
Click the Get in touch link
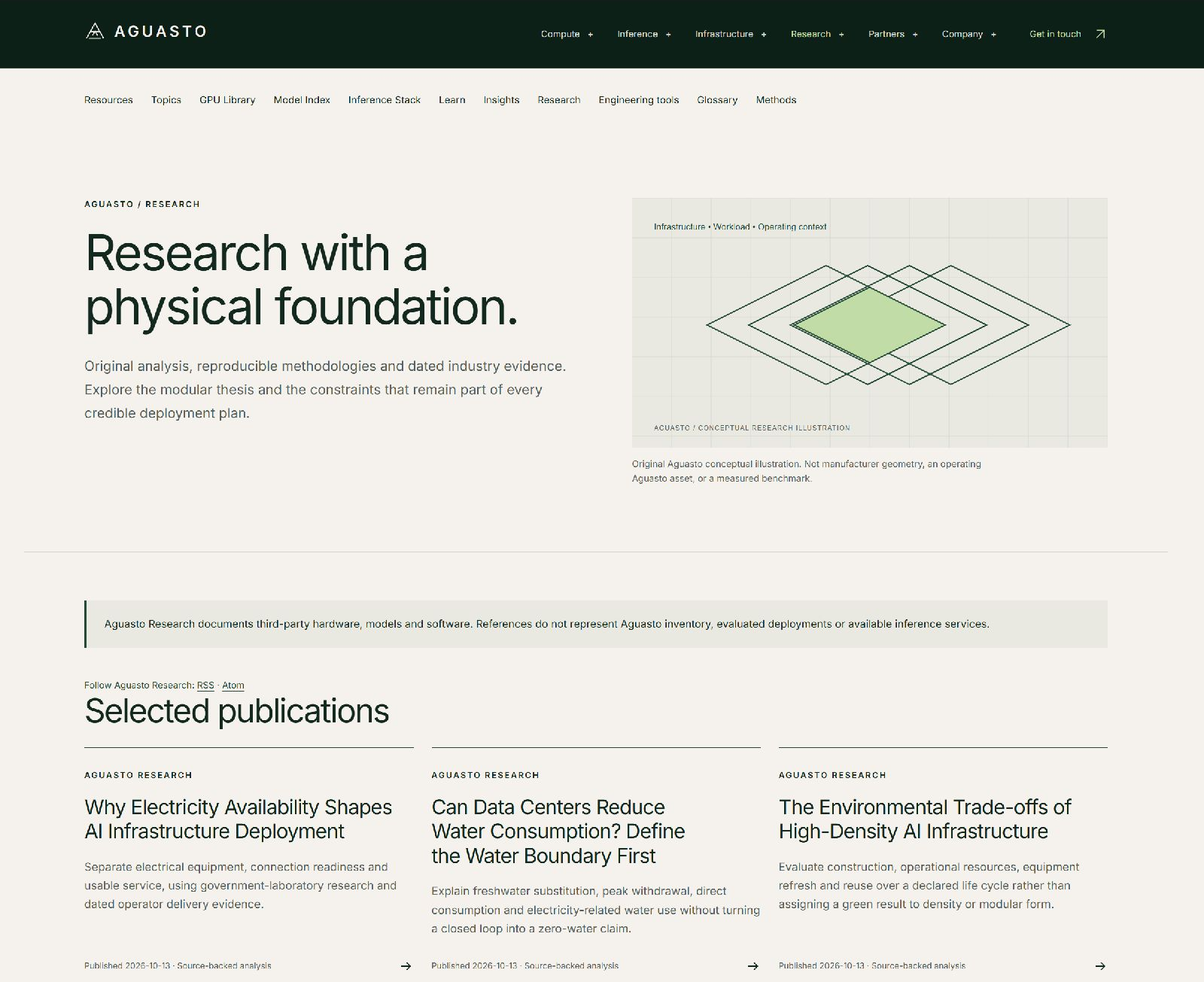[1055, 34]
